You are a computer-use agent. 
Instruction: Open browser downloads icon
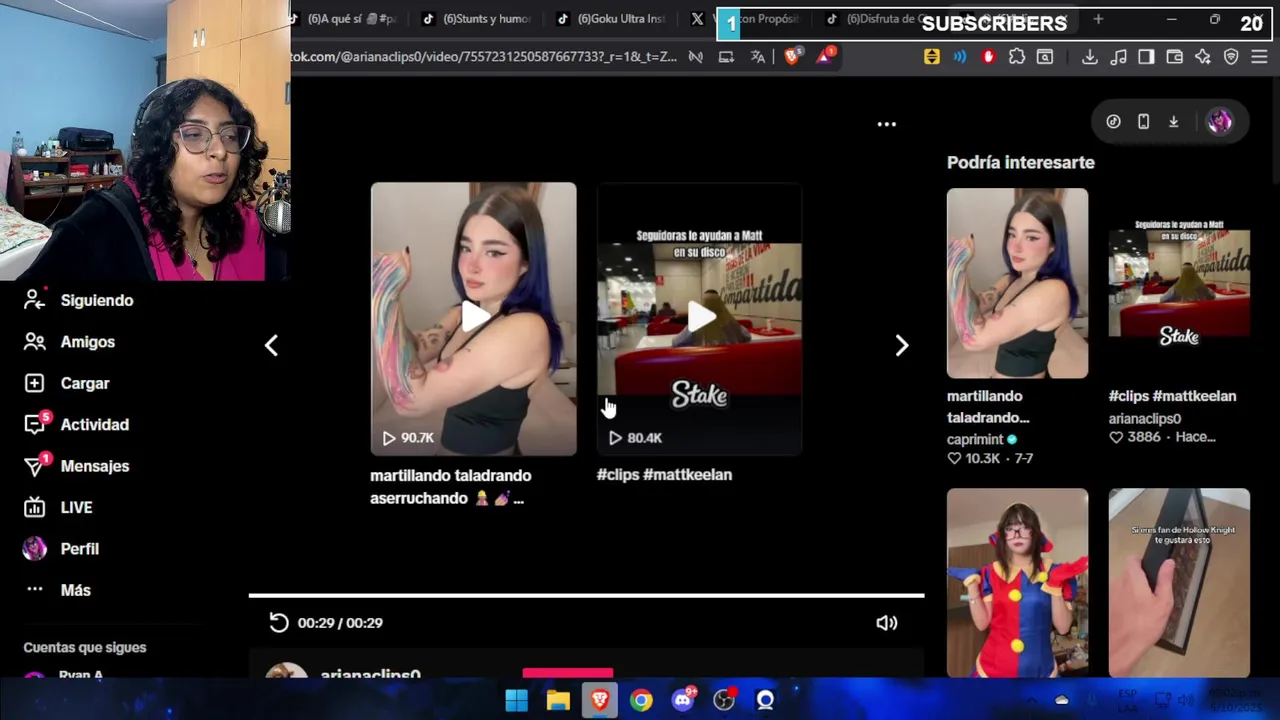[x=1090, y=57]
